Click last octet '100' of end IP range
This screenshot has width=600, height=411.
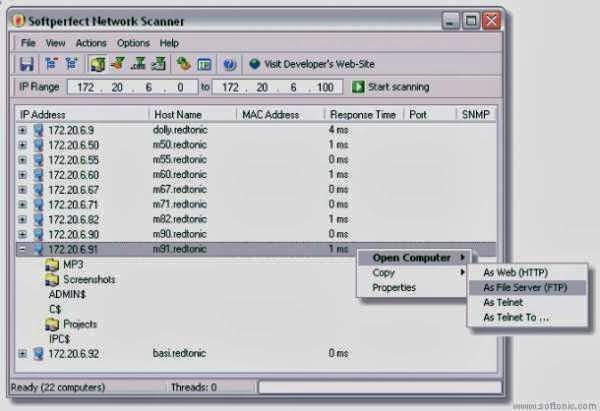point(325,87)
